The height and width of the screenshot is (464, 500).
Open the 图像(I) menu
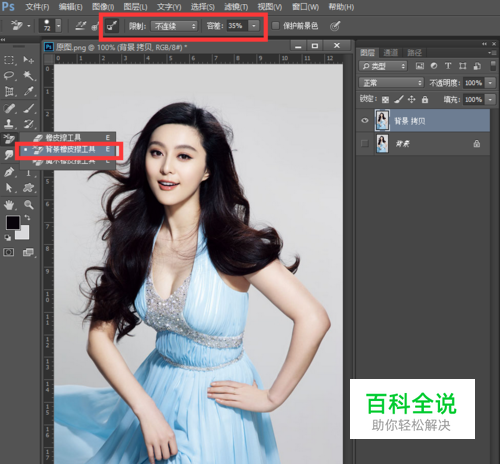click(x=103, y=7)
